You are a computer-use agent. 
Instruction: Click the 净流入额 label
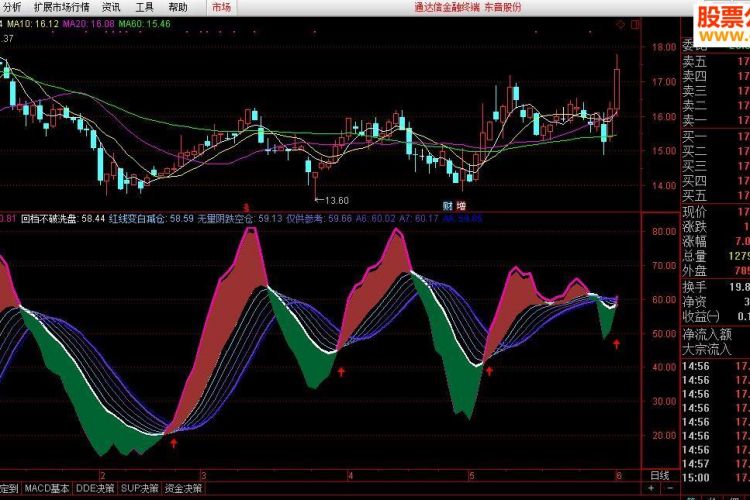tap(707, 334)
